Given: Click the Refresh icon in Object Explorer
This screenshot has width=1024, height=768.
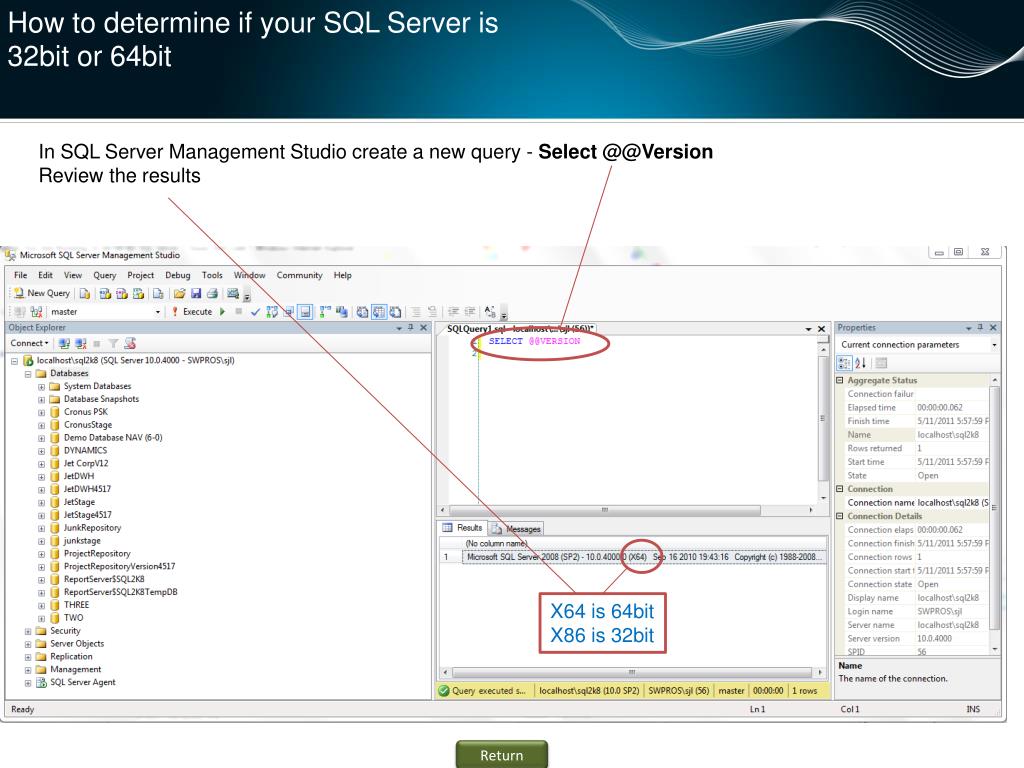Looking at the screenshot, I should point(130,344).
